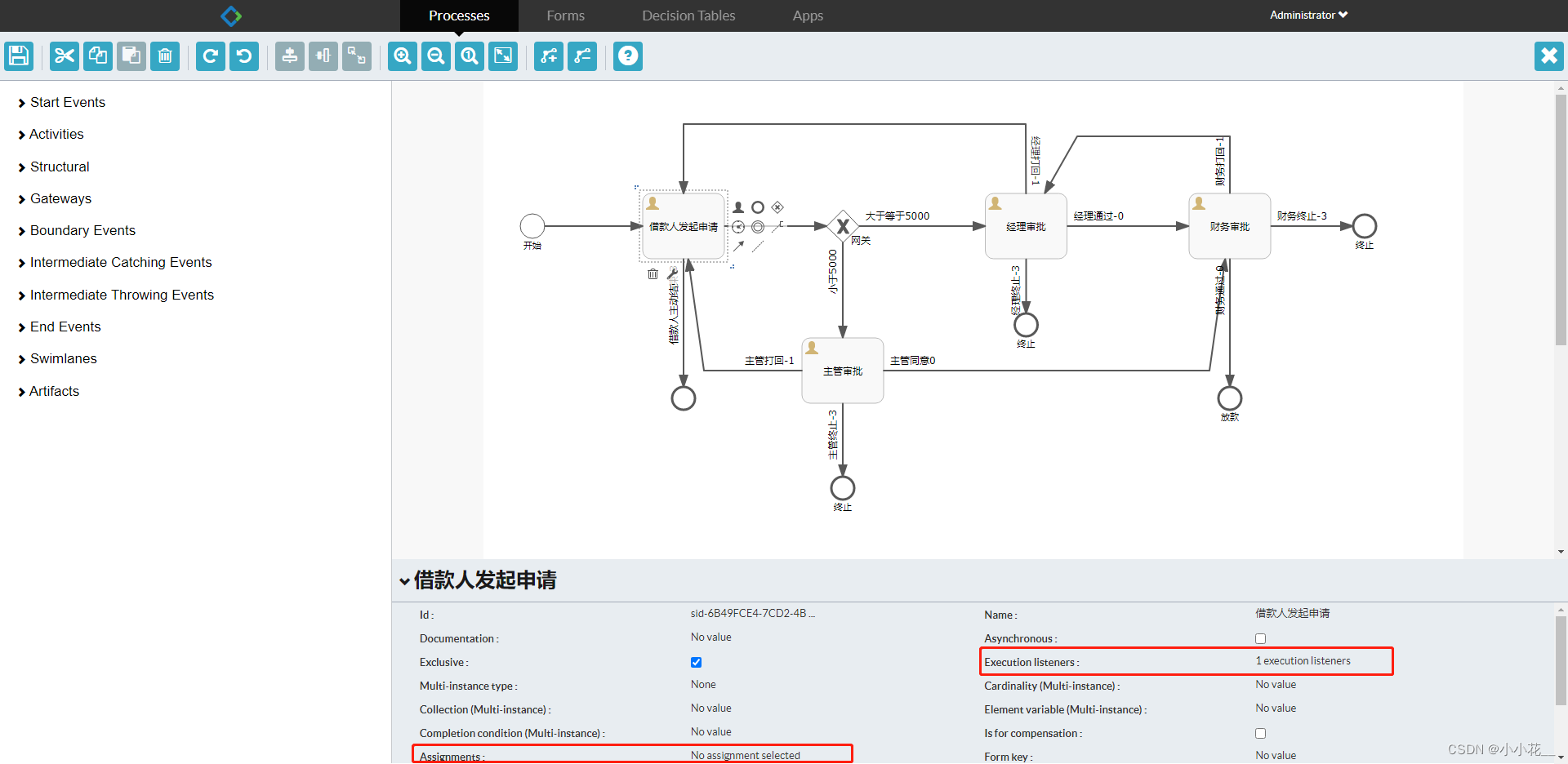1568x764 pixels.
Task: Open the Decision Tables tab
Action: click(x=688, y=16)
